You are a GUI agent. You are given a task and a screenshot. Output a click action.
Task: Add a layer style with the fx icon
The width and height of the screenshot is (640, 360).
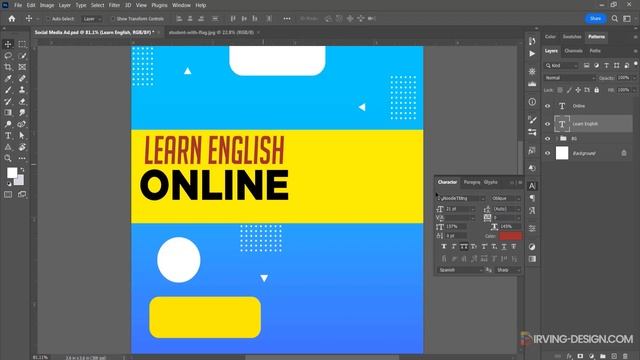pyautogui.click(x=569, y=356)
